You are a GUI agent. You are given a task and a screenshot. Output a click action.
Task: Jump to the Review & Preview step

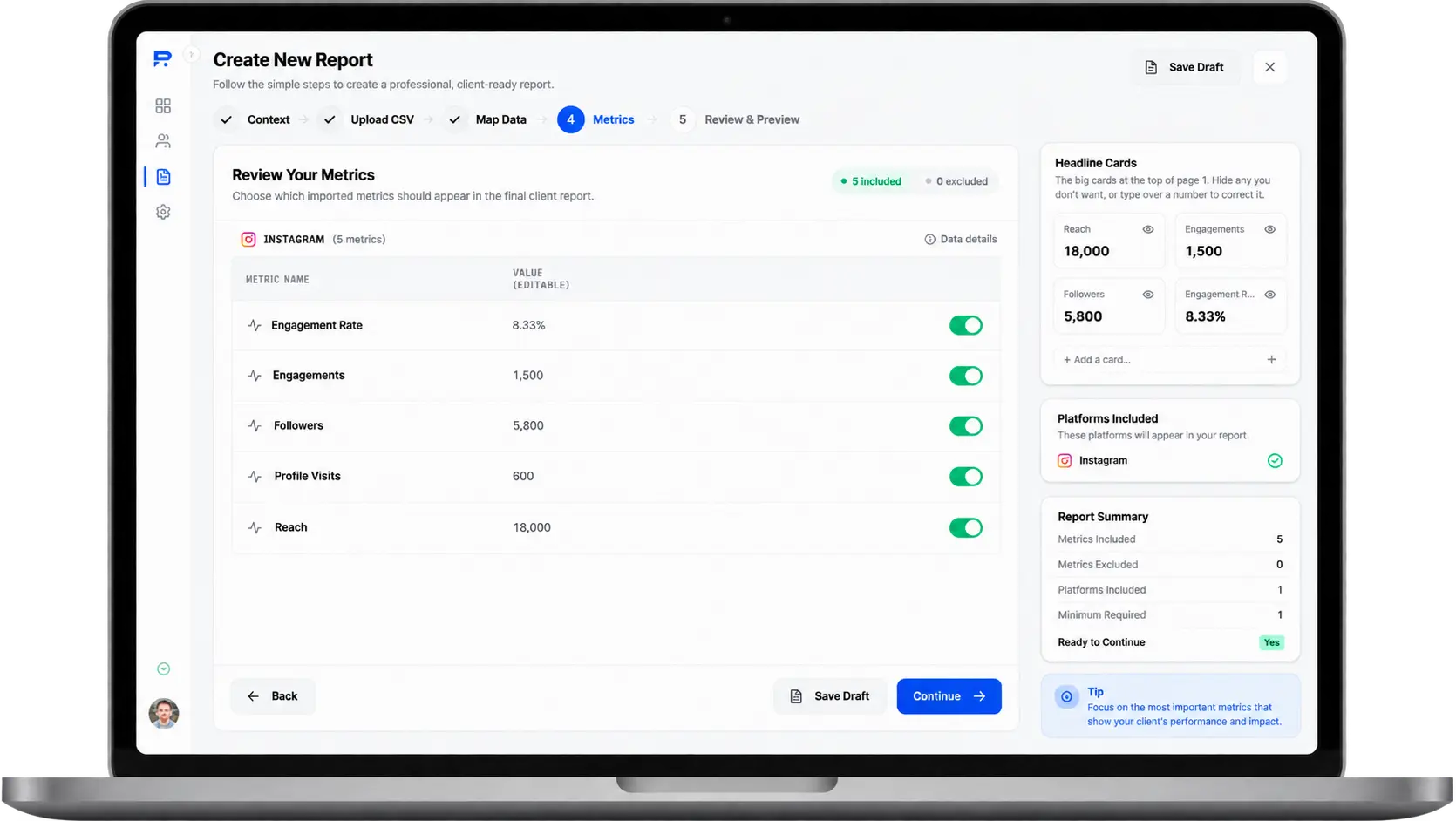735,119
